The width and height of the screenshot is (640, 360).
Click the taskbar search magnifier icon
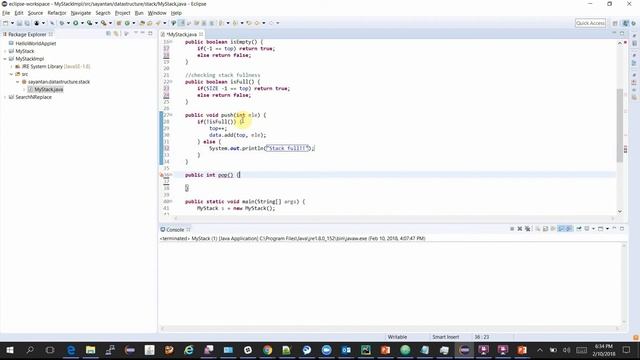pos(30,350)
